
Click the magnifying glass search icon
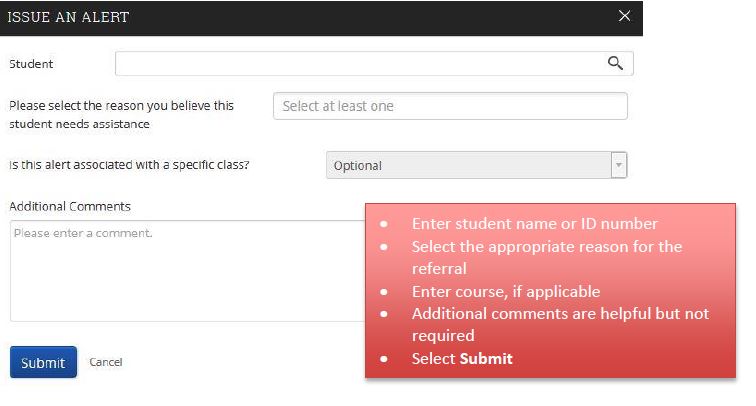616,63
